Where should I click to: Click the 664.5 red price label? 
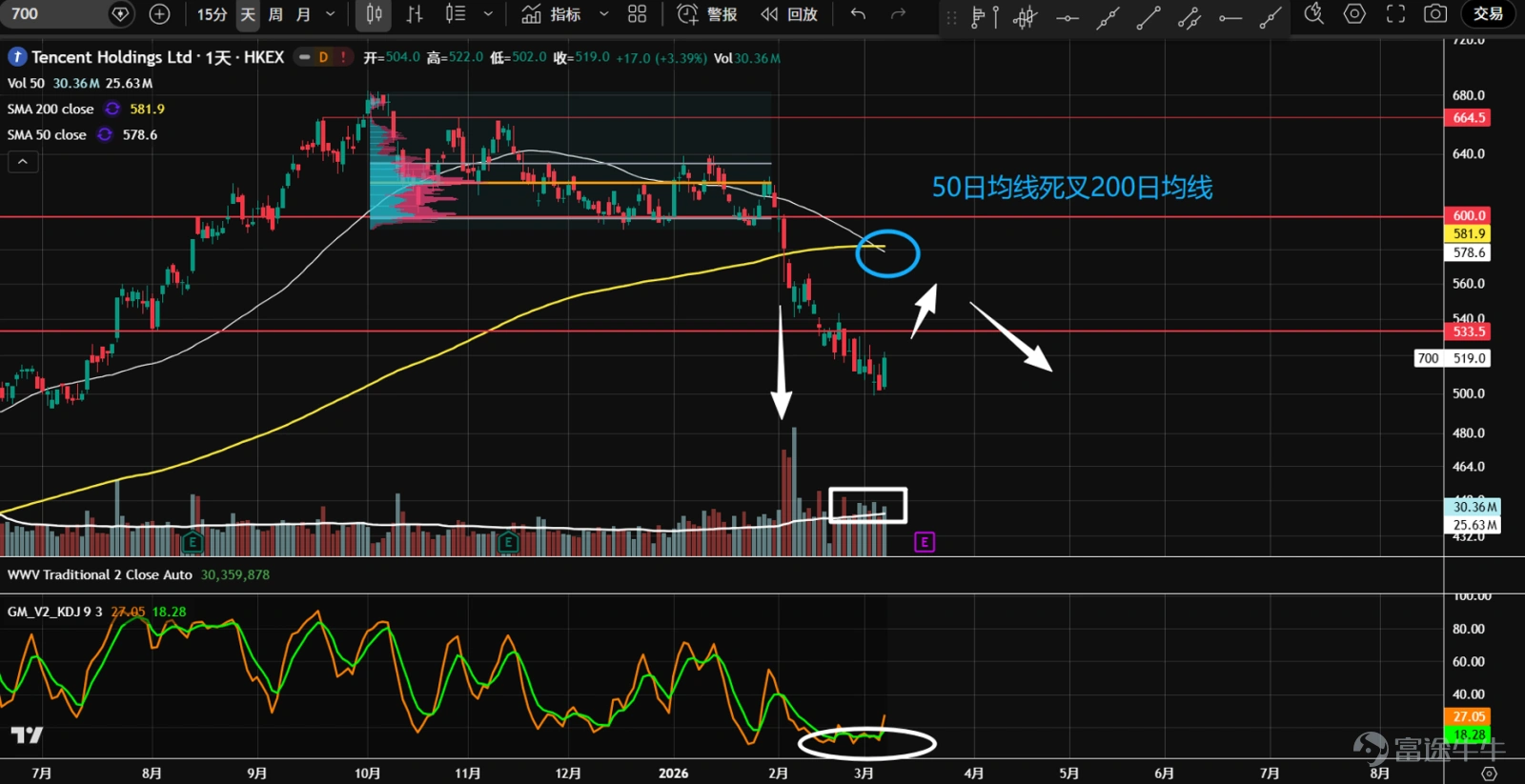click(1469, 118)
